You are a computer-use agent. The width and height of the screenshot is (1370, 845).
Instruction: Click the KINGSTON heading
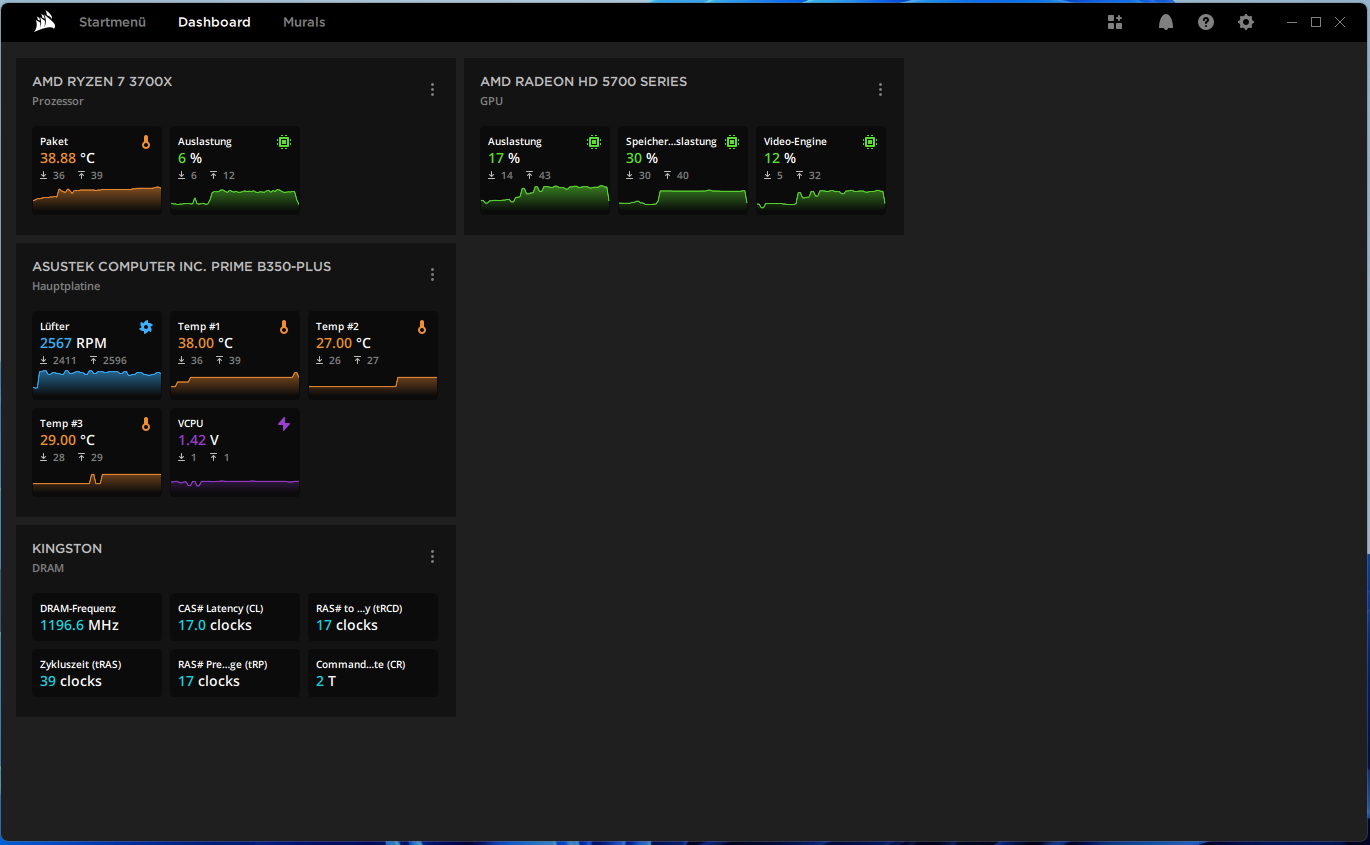click(67, 548)
